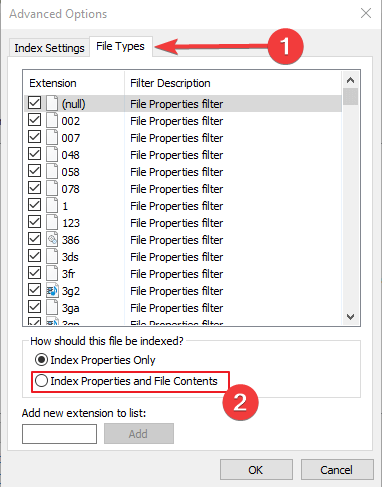Click the file icon beside 078
This screenshot has height=487, width=382.
click(x=52, y=189)
